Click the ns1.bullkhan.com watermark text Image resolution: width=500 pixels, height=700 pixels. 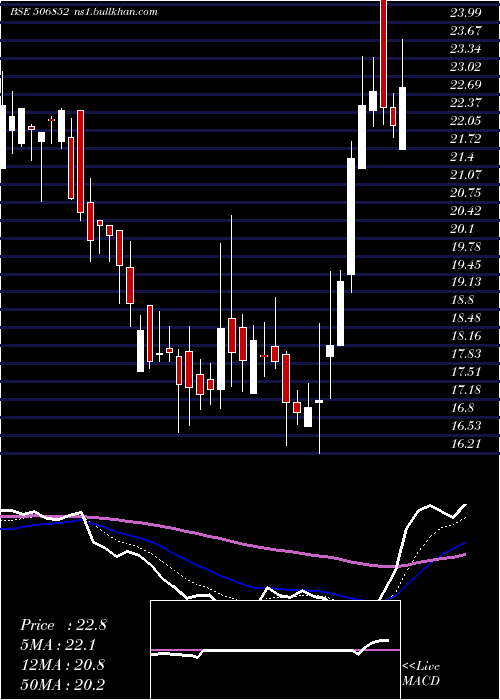tap(115, 12)
